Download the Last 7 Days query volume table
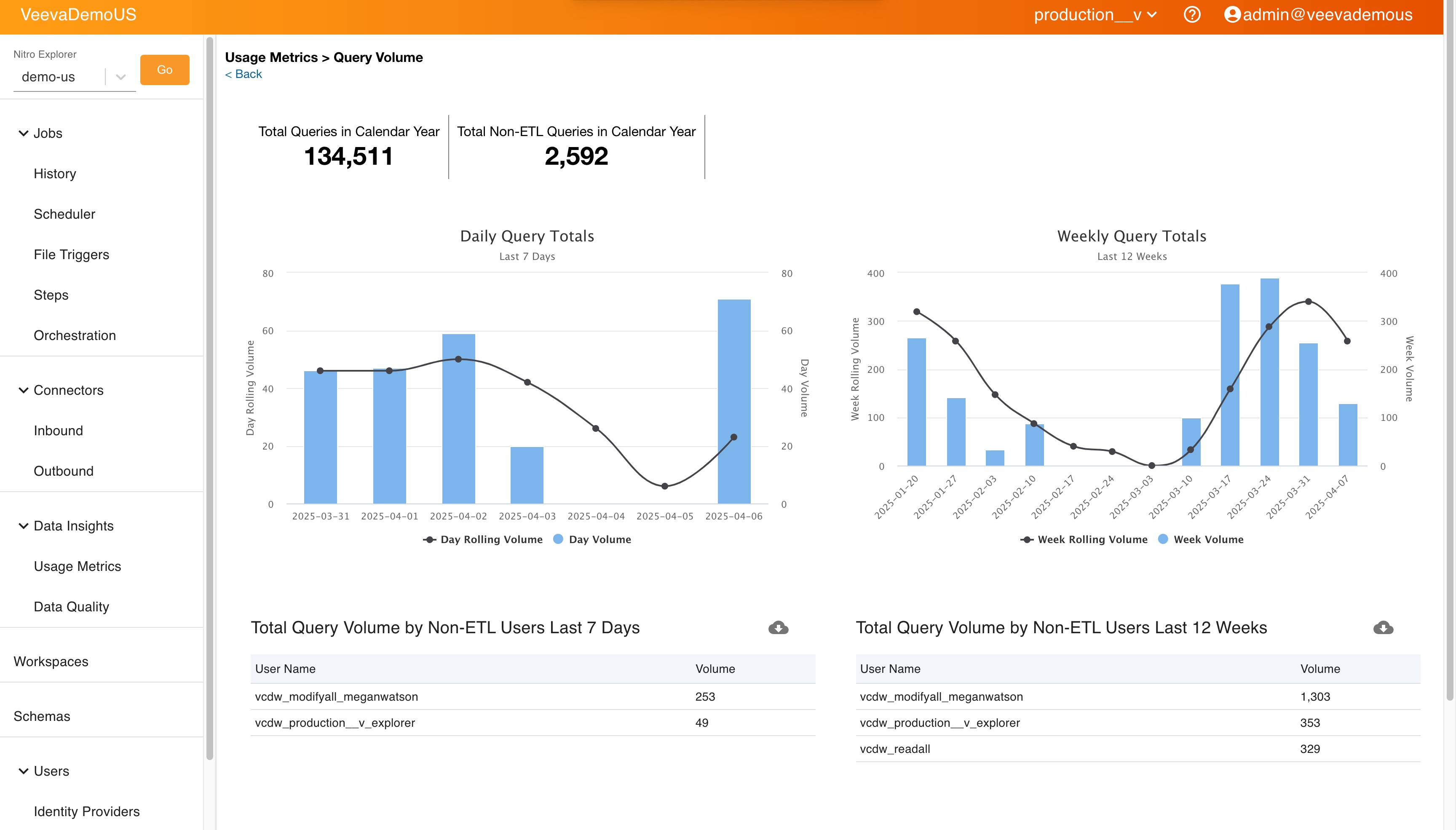 pos(778,628)
